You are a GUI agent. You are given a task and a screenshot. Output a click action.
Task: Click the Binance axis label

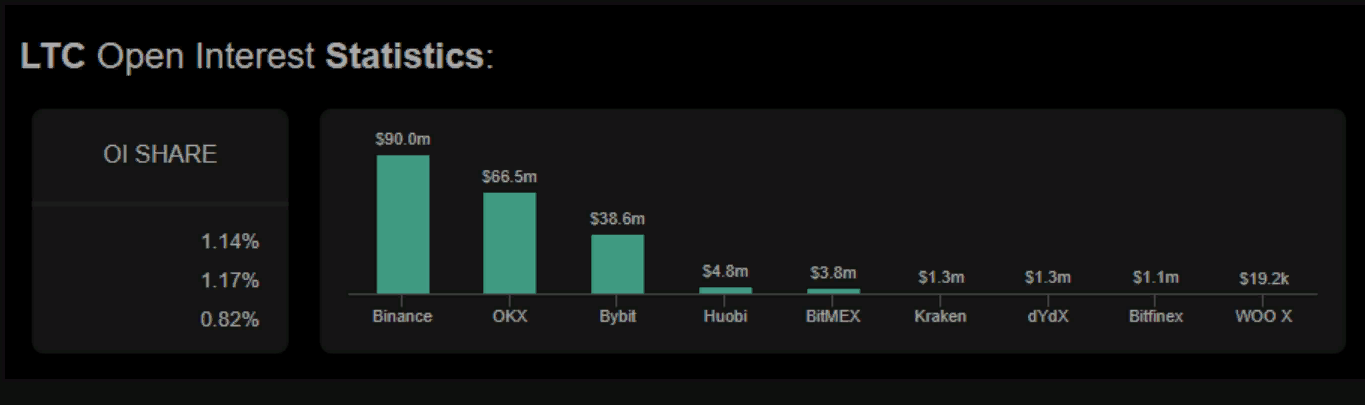tap(402, 317)
